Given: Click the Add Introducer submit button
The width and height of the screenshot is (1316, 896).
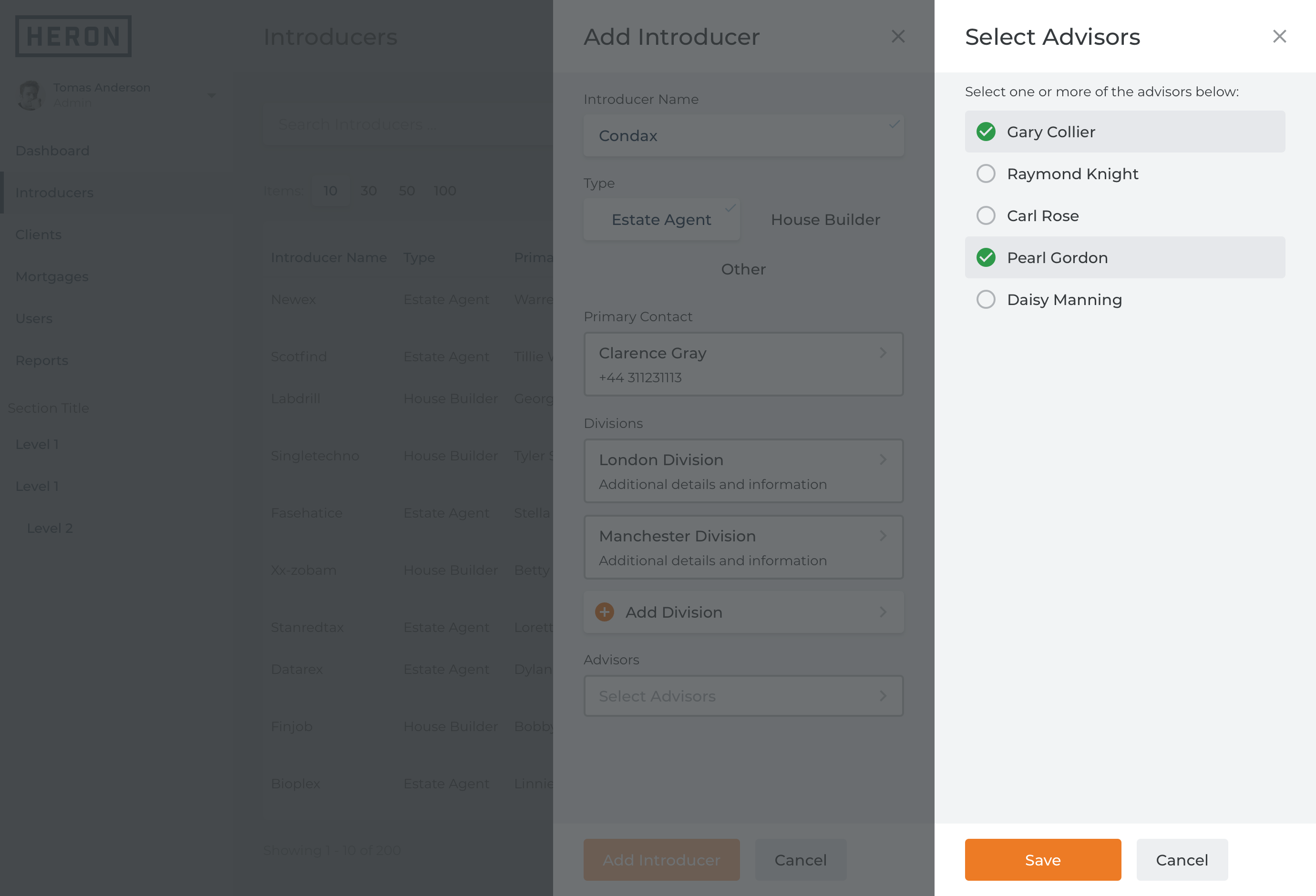Looking at the screenshot, I should (661, 859).
